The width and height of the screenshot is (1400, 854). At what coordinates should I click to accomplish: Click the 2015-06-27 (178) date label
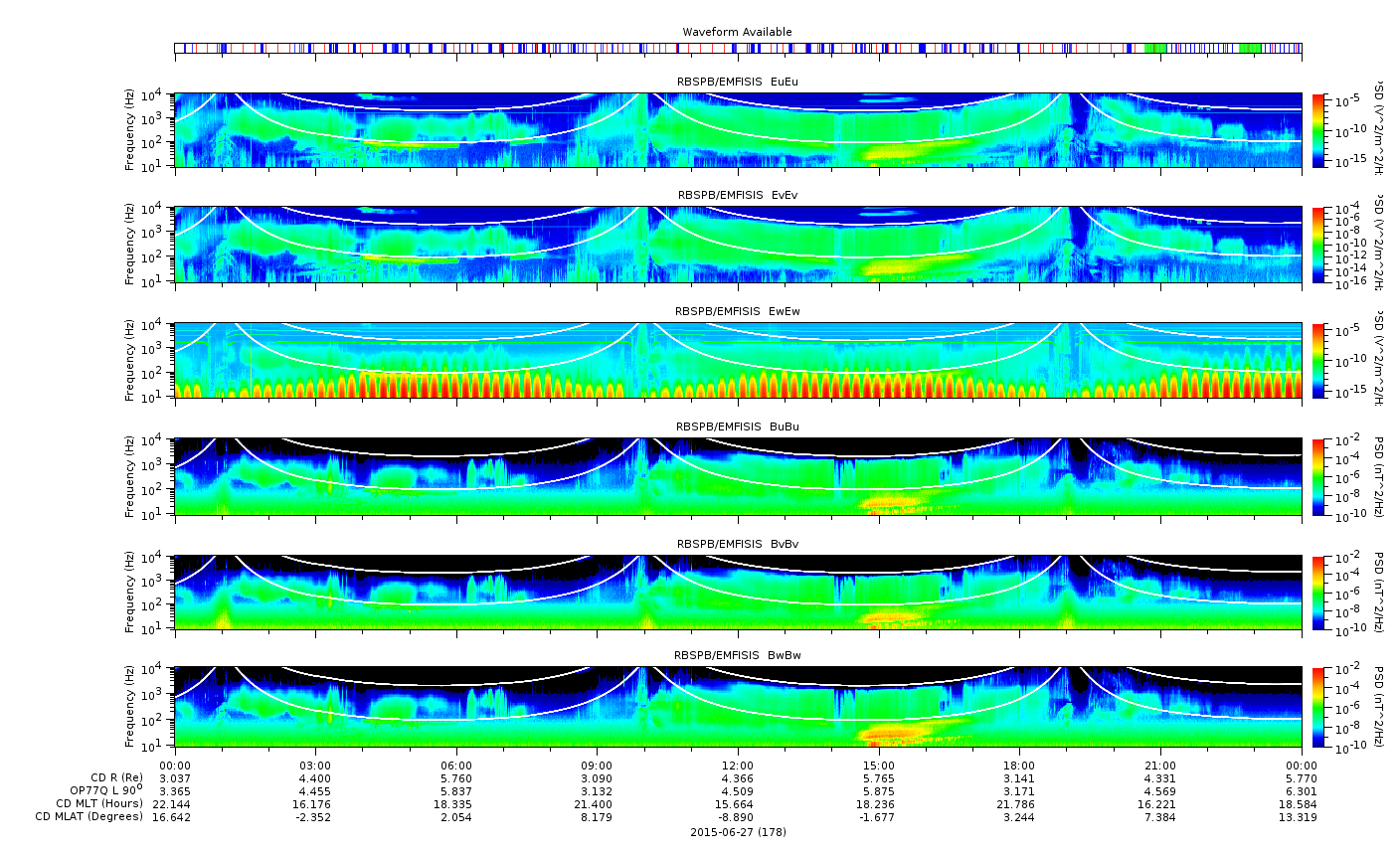click(738, 832)
